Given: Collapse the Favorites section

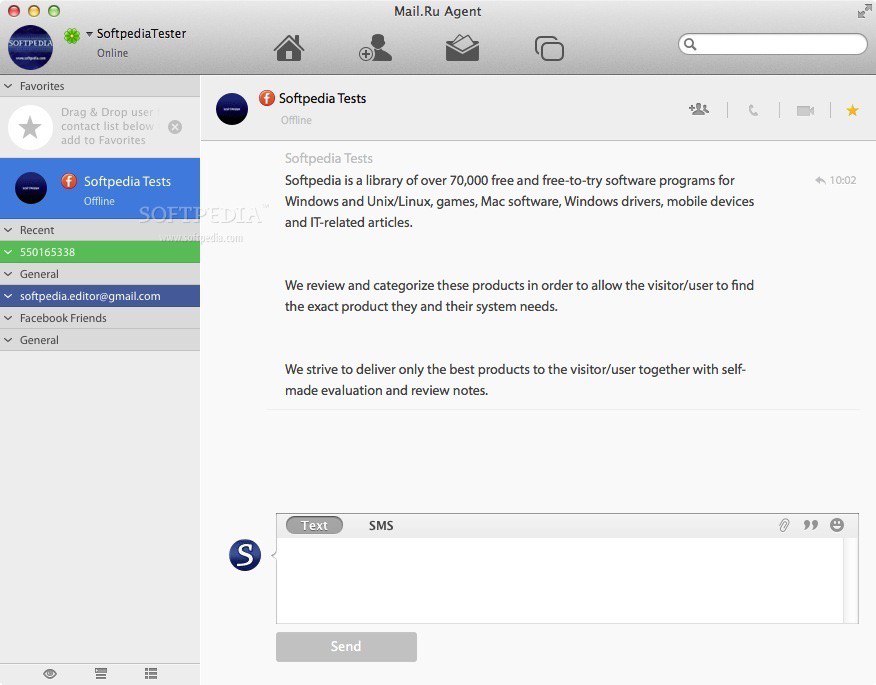Looking at the screenshot, I should point(8,86).
